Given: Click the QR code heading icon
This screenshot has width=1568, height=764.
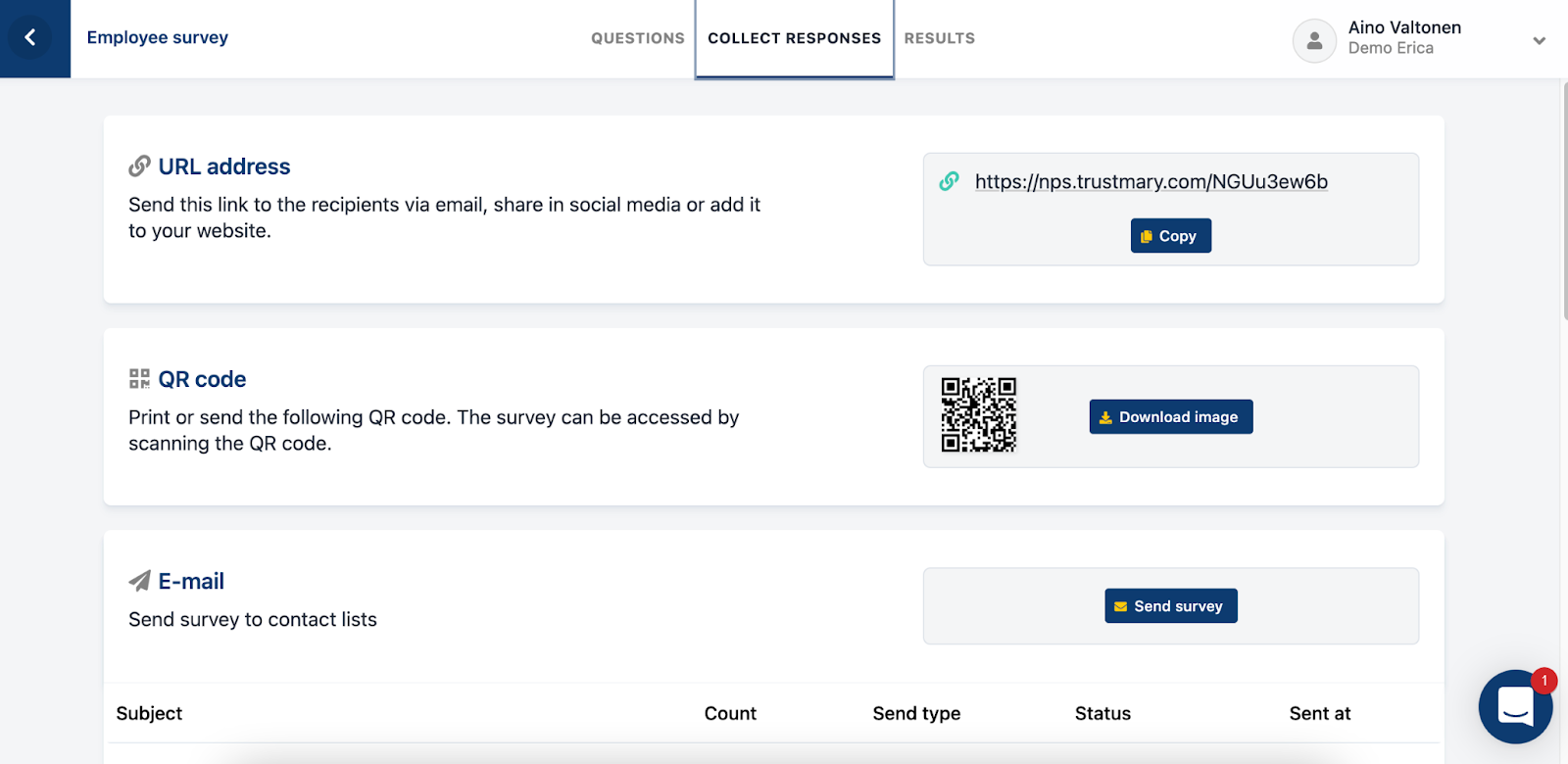Looking at the screenshot, I should tap(139, 379).
